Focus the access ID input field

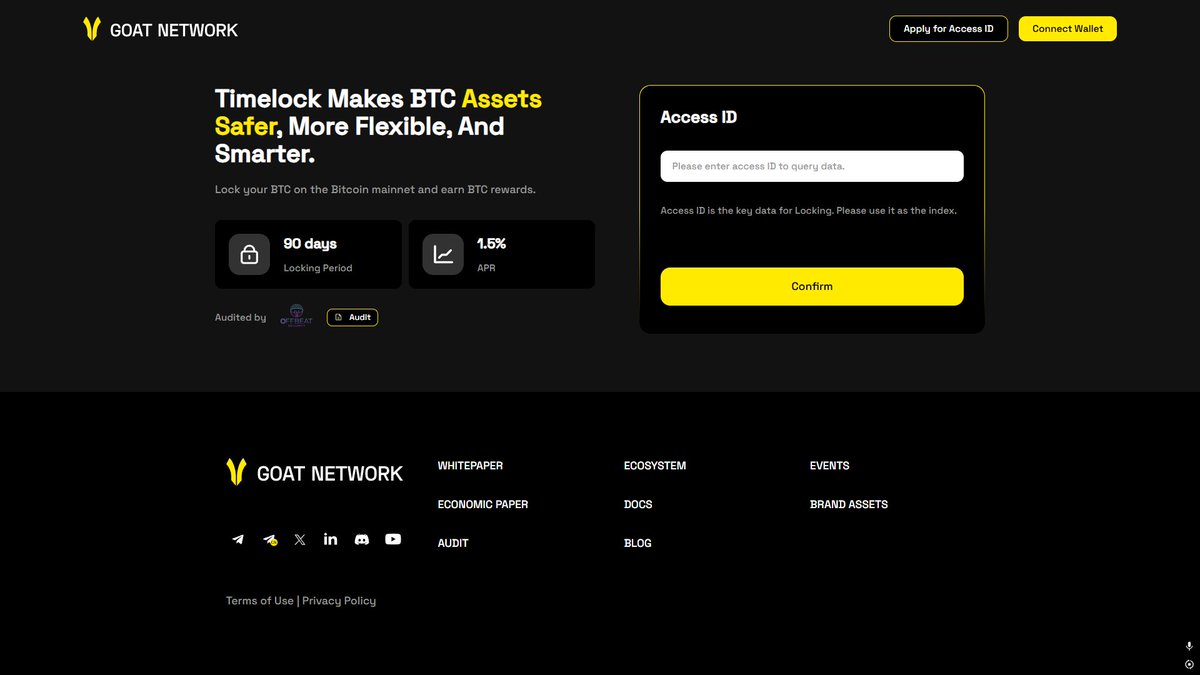coord(812,166)
